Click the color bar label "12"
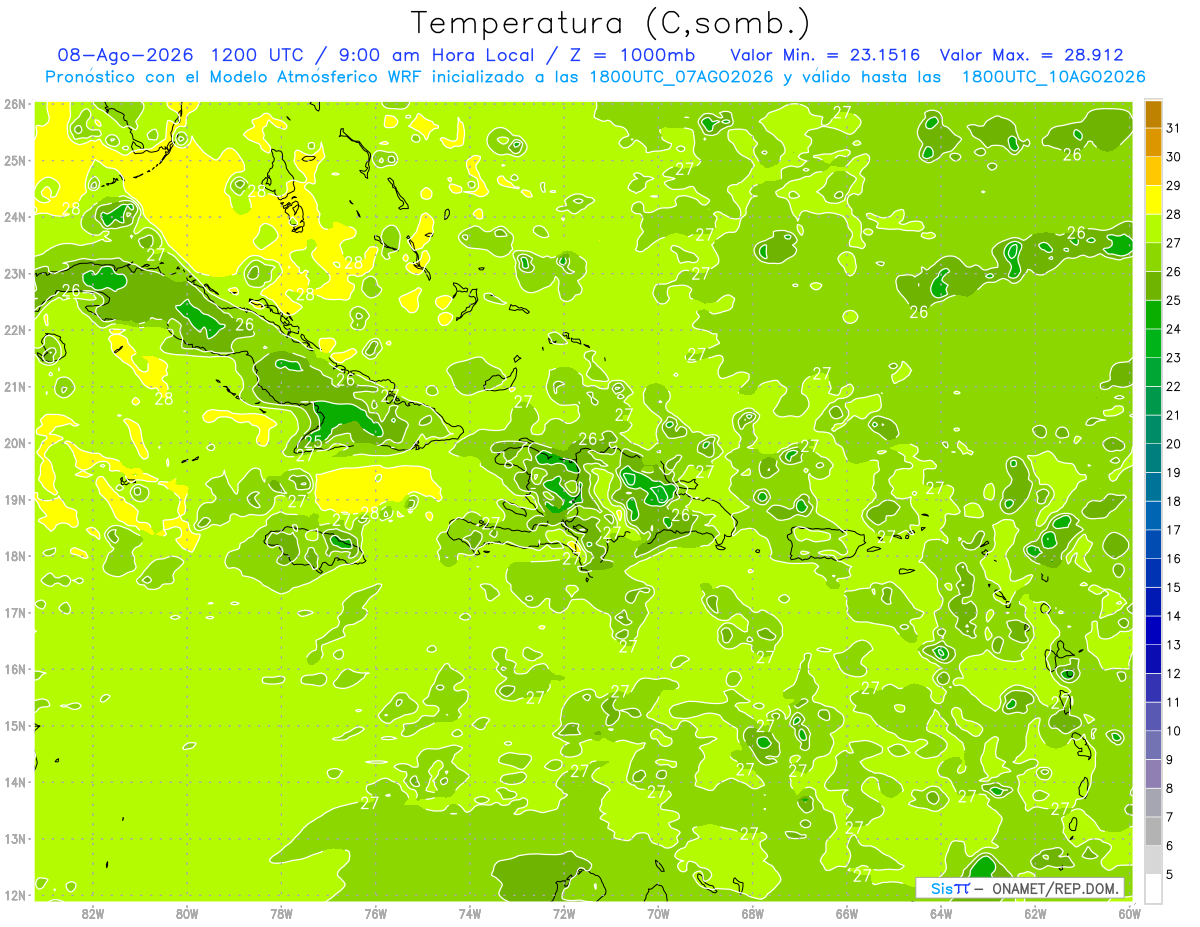This screenshot has height=927, width=1200. coord(1173,673)
